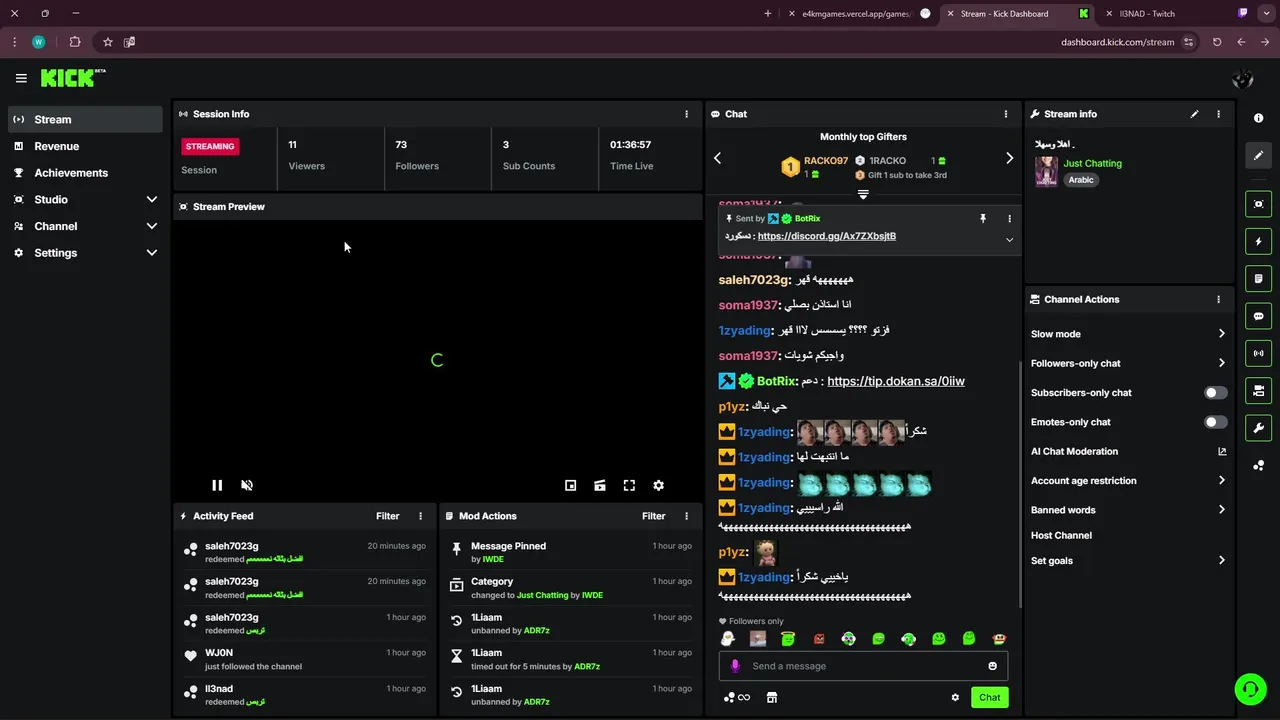Open pinned message three-dot options

(x=1009, y=218)
